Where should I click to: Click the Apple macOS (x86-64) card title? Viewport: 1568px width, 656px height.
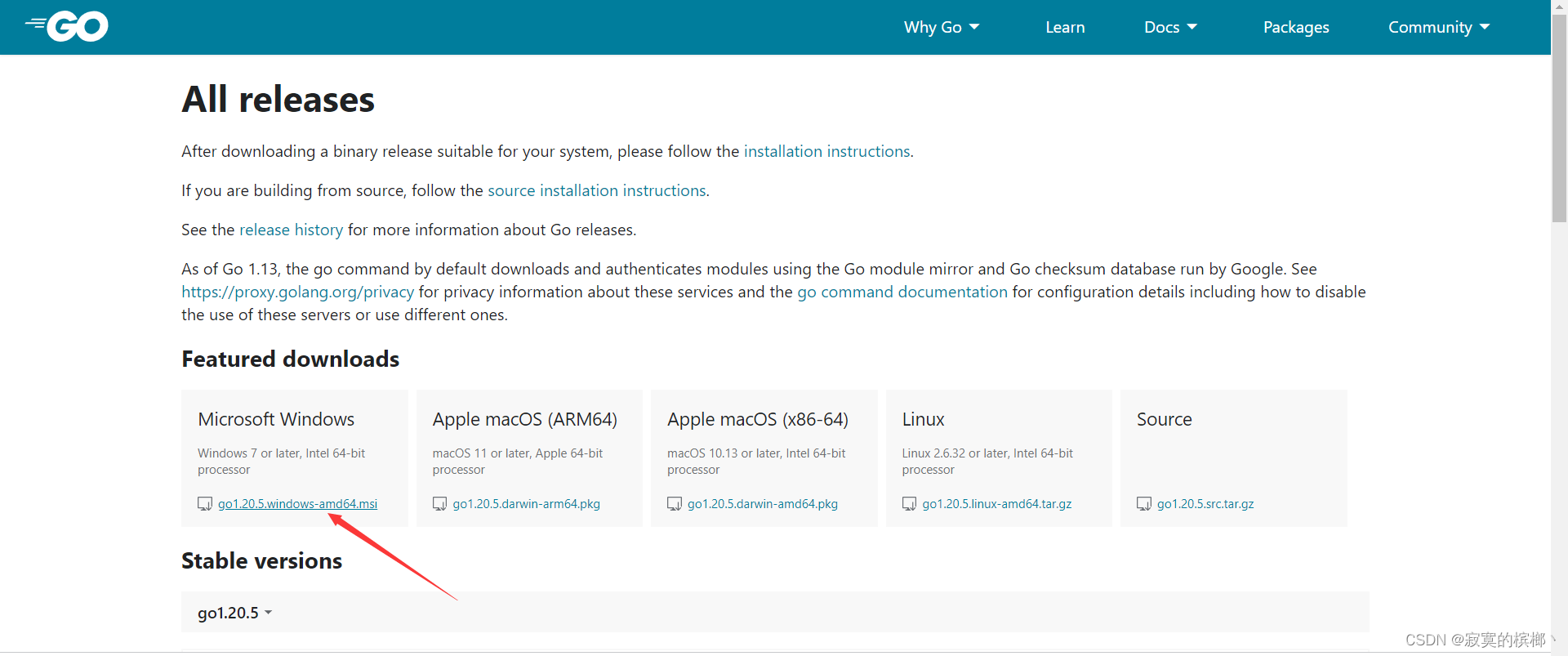[x=758, y=419]
